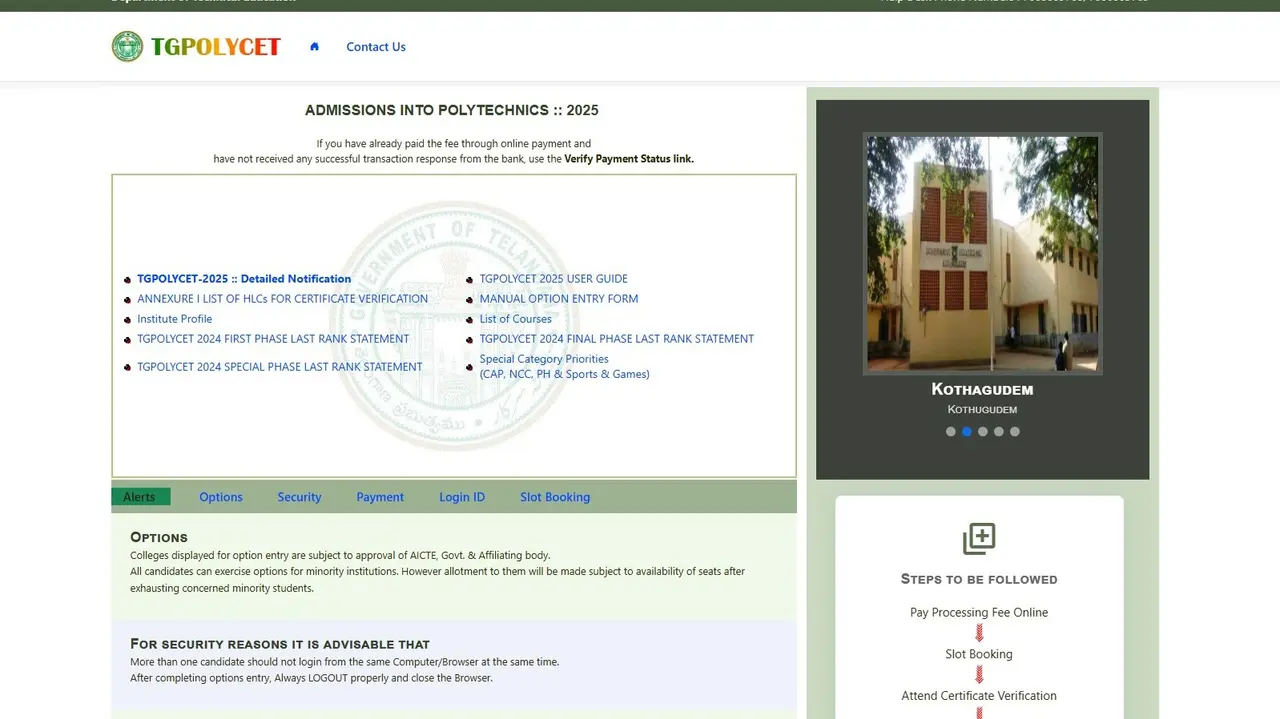Select the first carousel dot
The height and width of the screenshot is (719, 1280).
[x=950, y=431]
